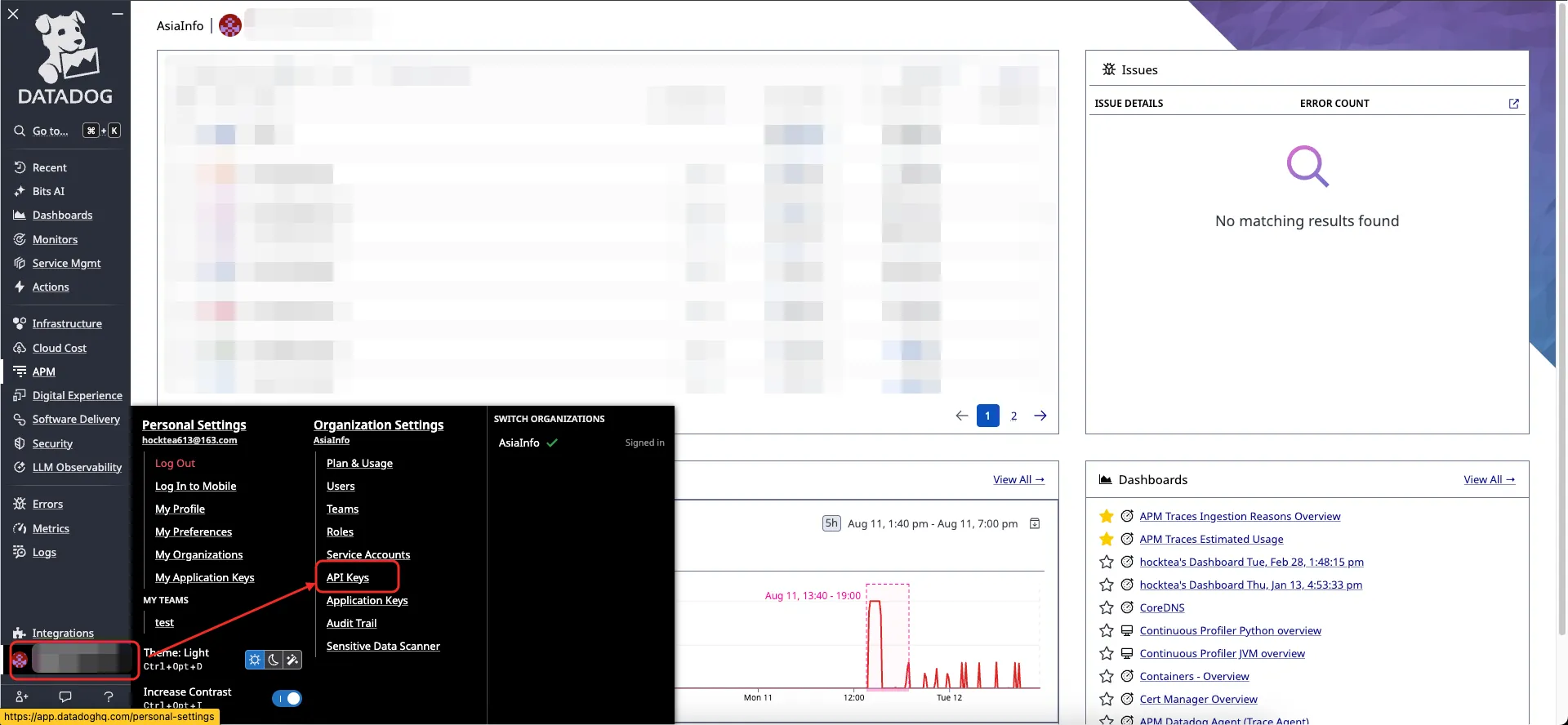The image size is (1568, 725).
Task: Open the chat support speech bubble icon
Action: point(65,696)
